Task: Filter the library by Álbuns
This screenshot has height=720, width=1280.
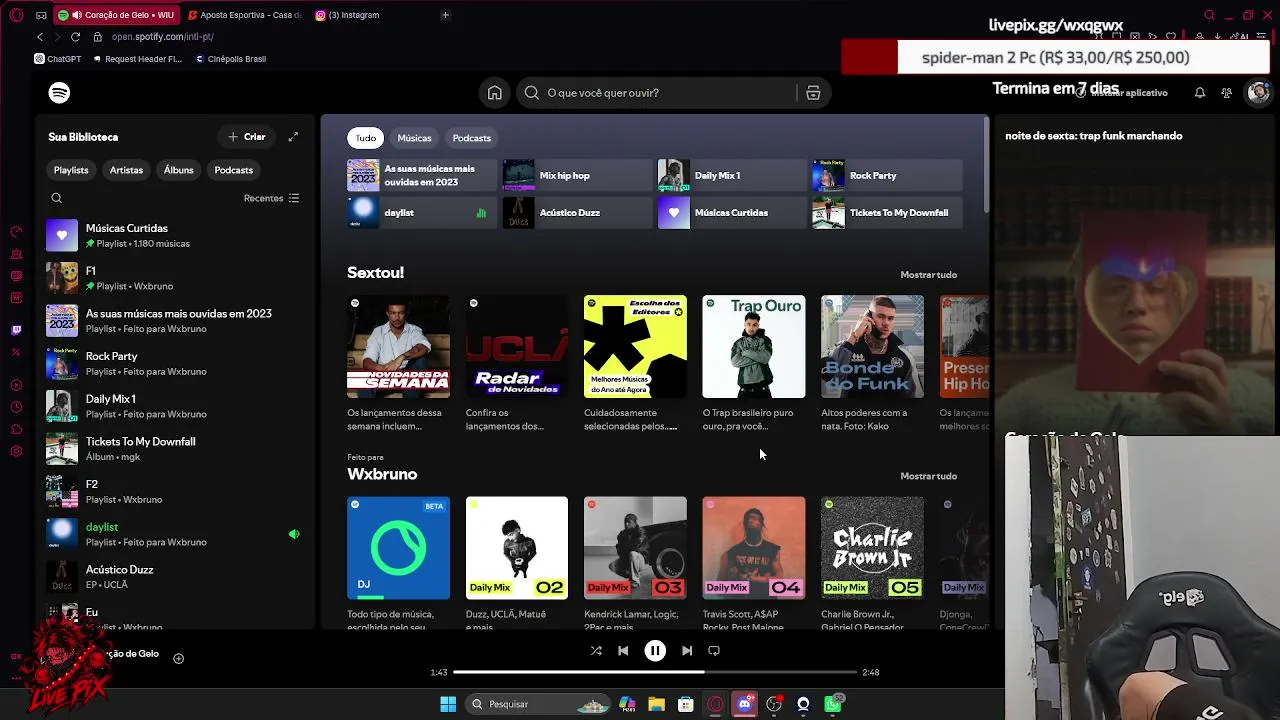Action: coord(179,170)
